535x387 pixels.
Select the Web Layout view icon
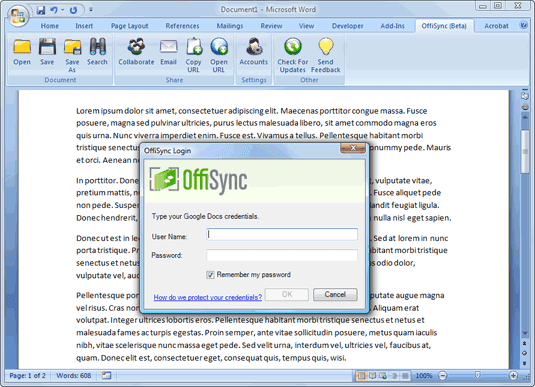click(x=383, y=376)
